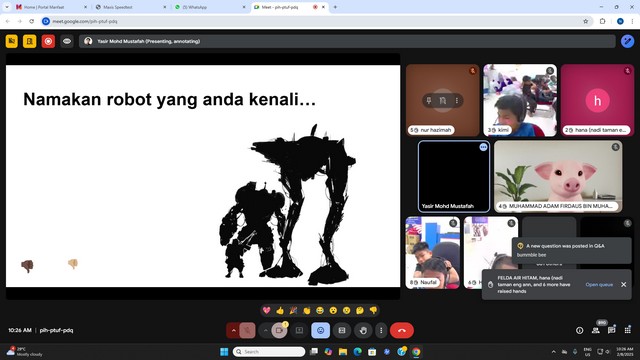Expand audio settings arrow beside microphone
640x360 pixels.
tap(233, 330)
